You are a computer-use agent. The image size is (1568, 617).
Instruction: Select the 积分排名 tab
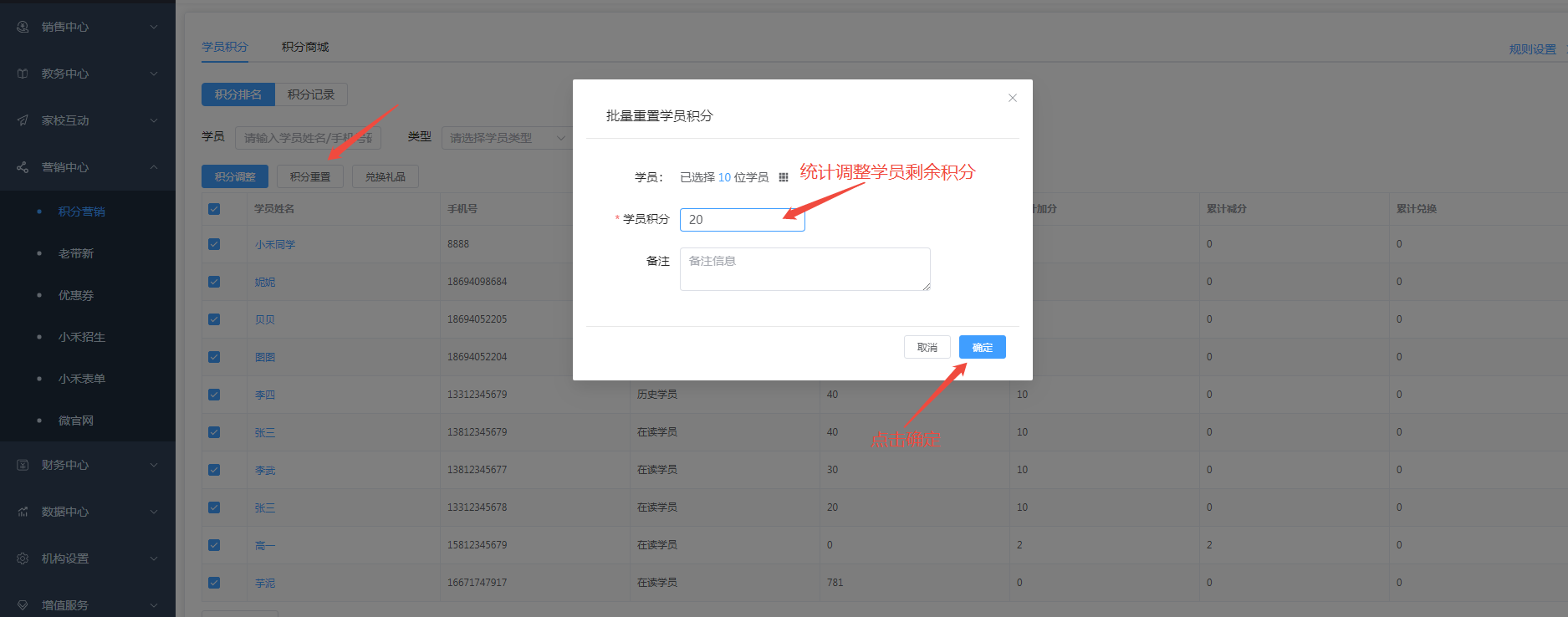click(238, 94)
